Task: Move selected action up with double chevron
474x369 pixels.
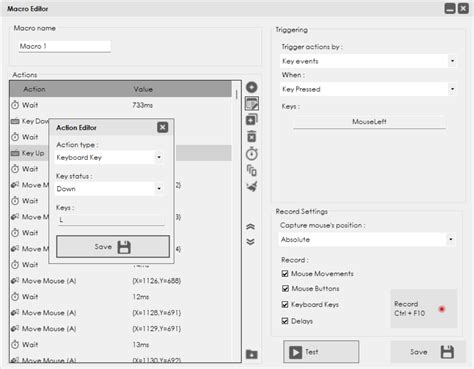Action: pyautogui.click(x=250, y=227)
